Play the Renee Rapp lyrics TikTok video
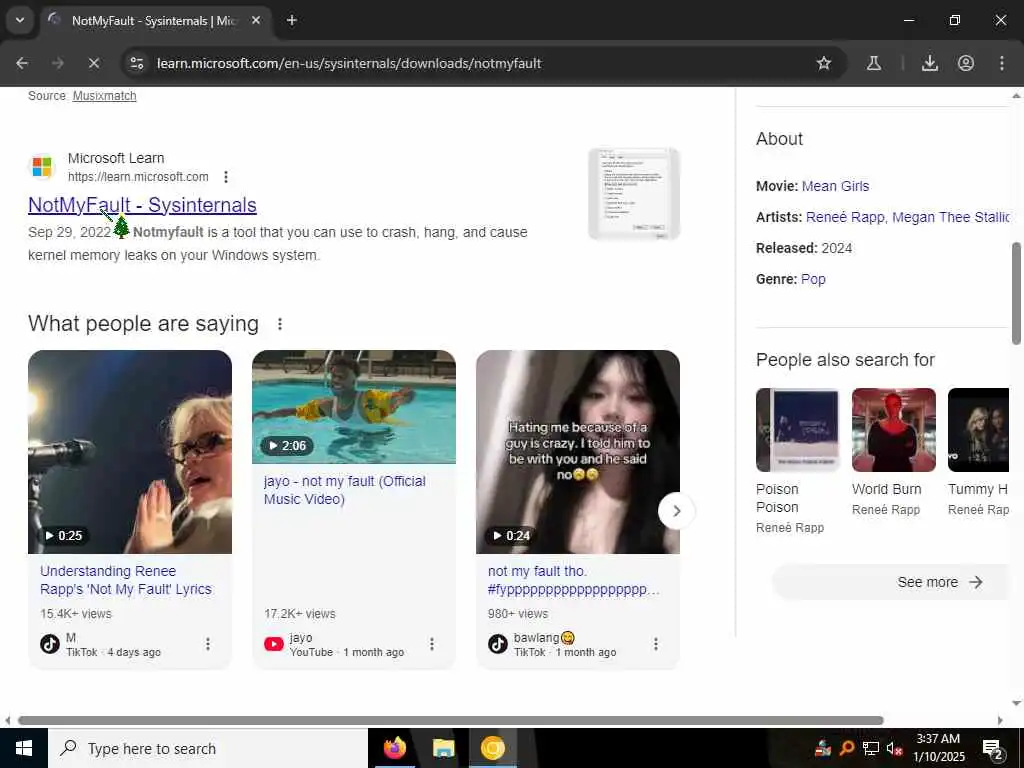 tap(130, 452)
